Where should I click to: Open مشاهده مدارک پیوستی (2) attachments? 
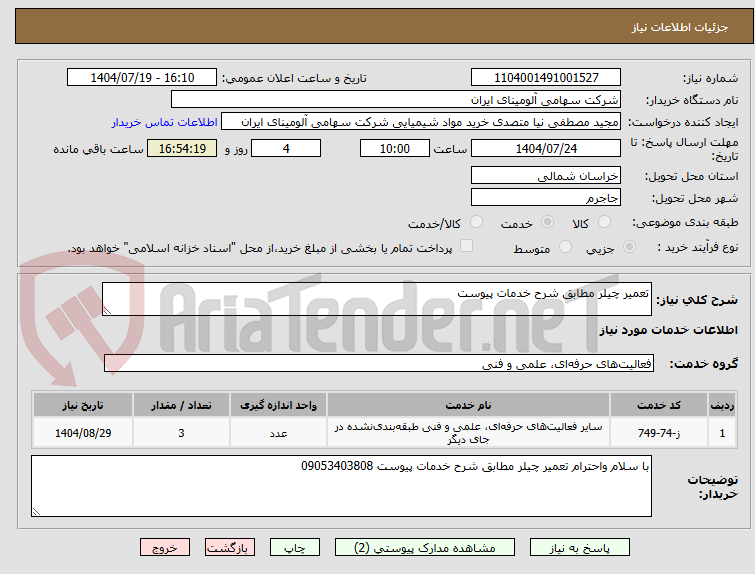(425, 548)
